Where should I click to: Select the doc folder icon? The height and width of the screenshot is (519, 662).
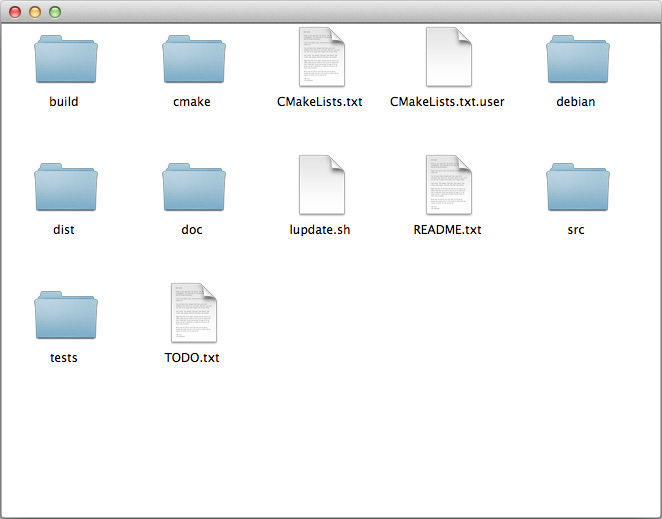(194, 187)
